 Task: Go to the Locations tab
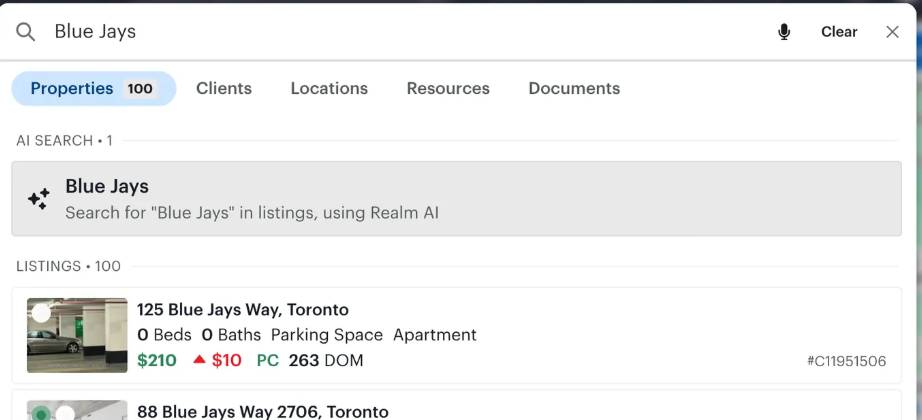pos(329,89)
